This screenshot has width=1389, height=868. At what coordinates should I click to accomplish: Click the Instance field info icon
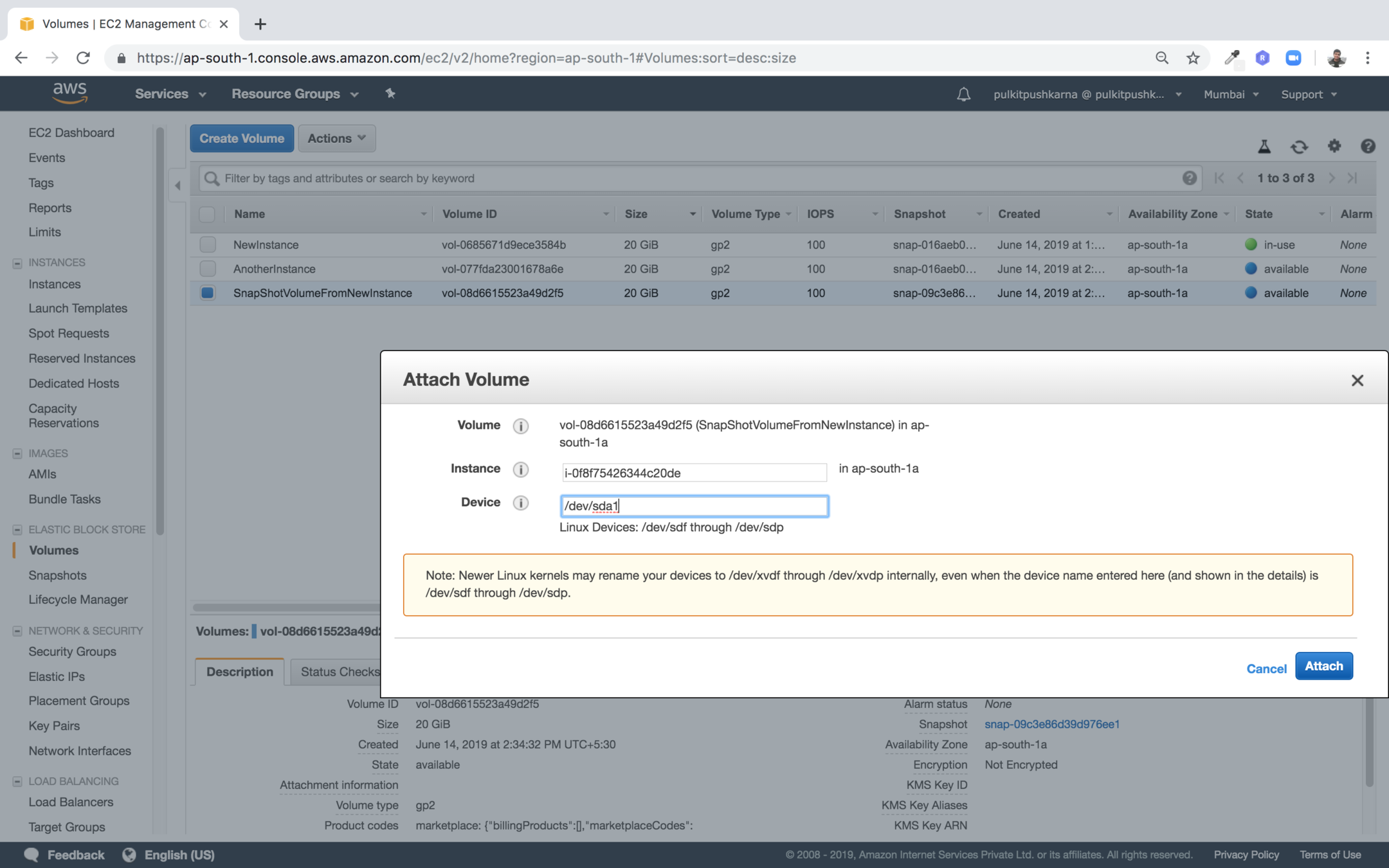tap(520, 469)
